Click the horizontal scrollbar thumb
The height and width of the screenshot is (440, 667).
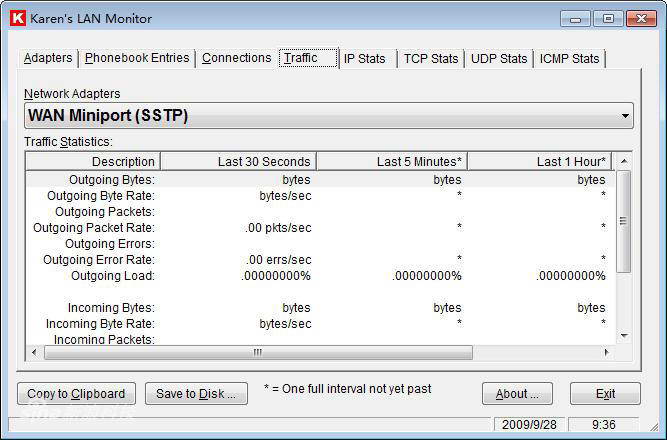(x=258, y=352)
